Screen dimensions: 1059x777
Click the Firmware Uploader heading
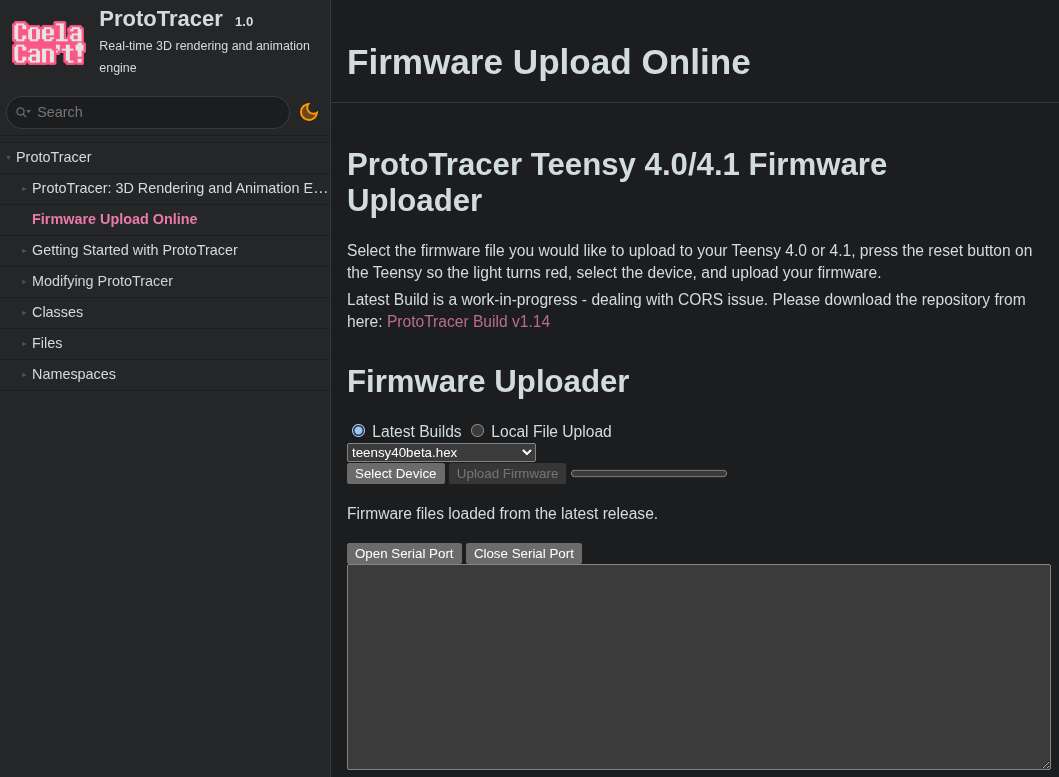(x=488, y=381)
